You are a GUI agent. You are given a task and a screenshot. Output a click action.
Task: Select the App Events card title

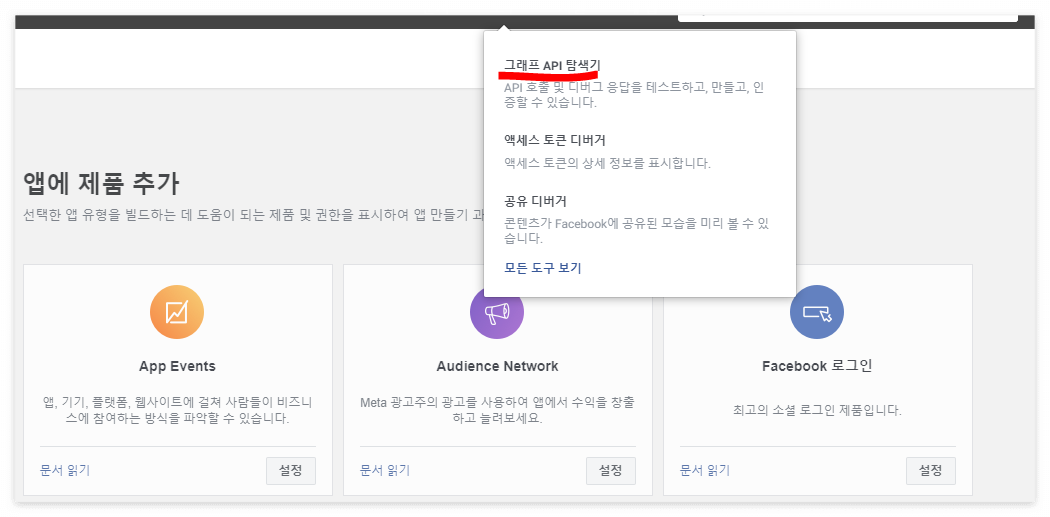(177, 366)
